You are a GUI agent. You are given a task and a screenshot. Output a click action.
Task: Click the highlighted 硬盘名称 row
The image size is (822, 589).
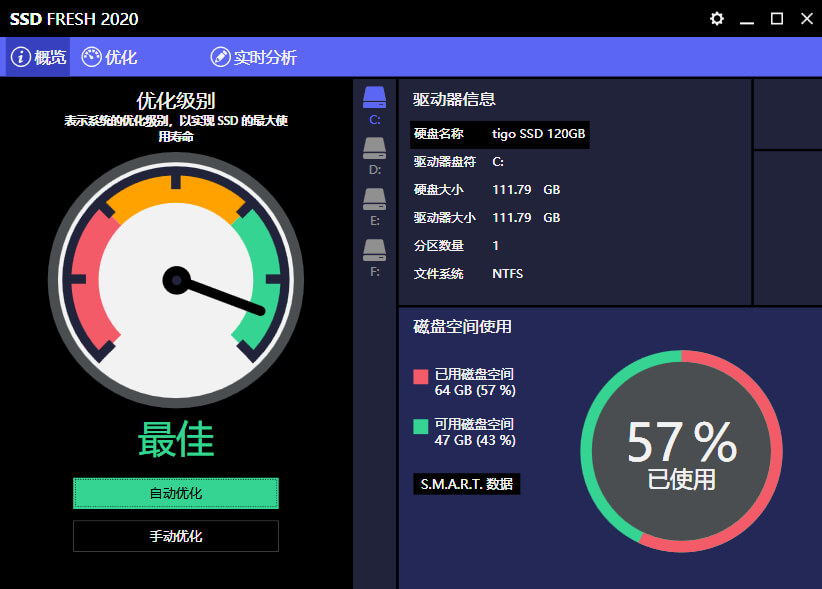(498, 134)
